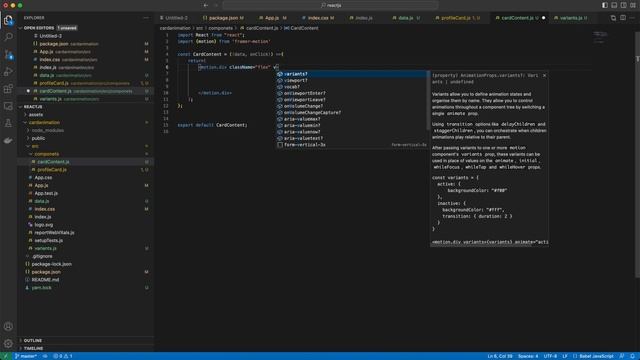The height and width of the screenshot is (360, 640).
Task: Open the Run and Debug view
Action: tap(8, 71)
